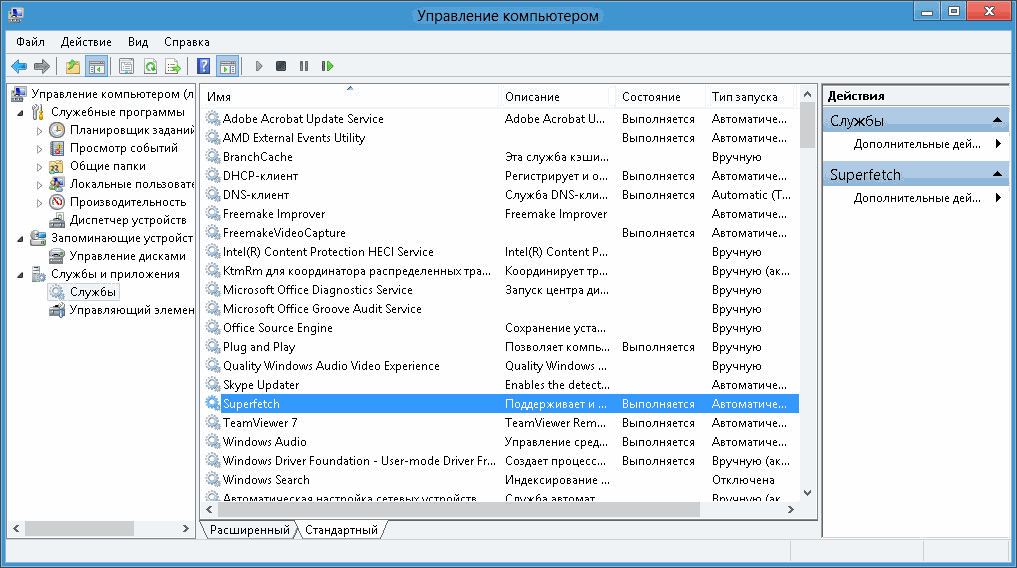Image resolution: width=1017 pixels, height=568 pixels.
Task: Open the Справка menu
Action: (187, 41)
